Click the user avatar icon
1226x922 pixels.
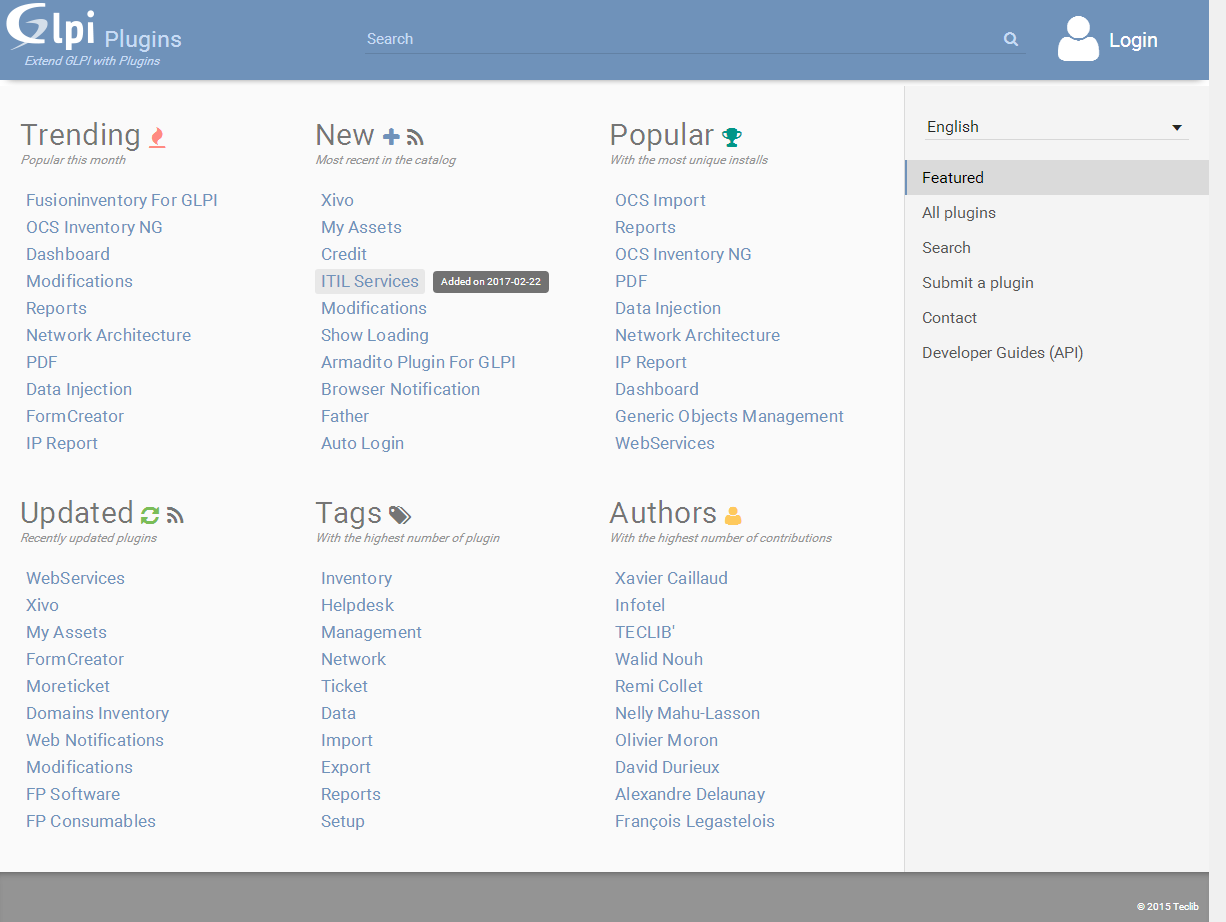pyautogui.click(x=1078, y=39)
